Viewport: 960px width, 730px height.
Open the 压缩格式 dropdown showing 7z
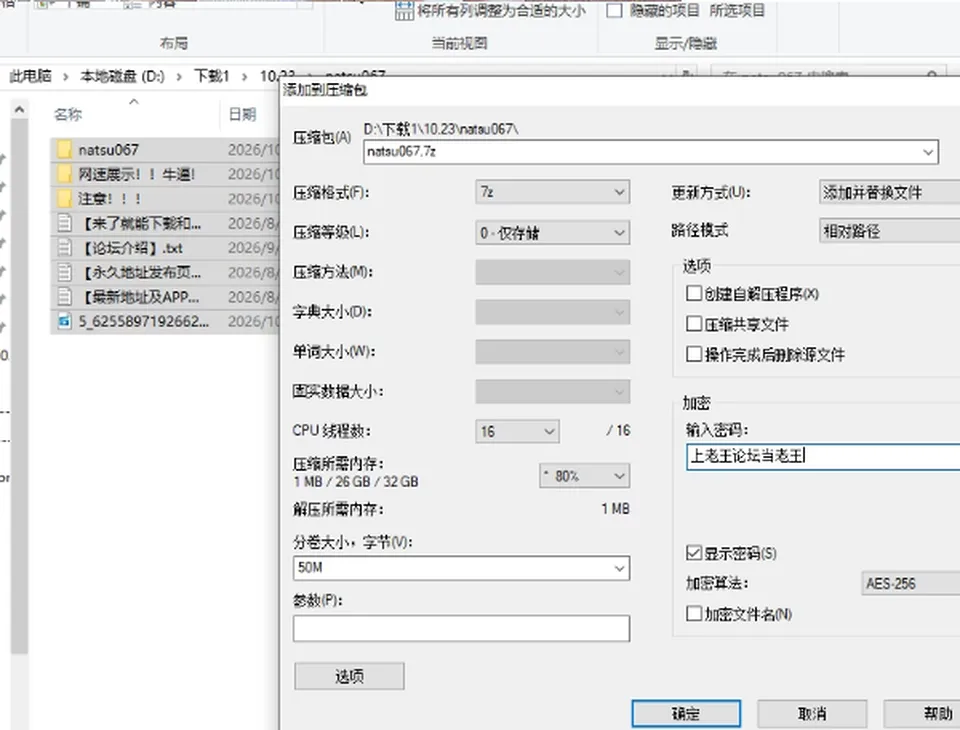click(x=552, y=192)
